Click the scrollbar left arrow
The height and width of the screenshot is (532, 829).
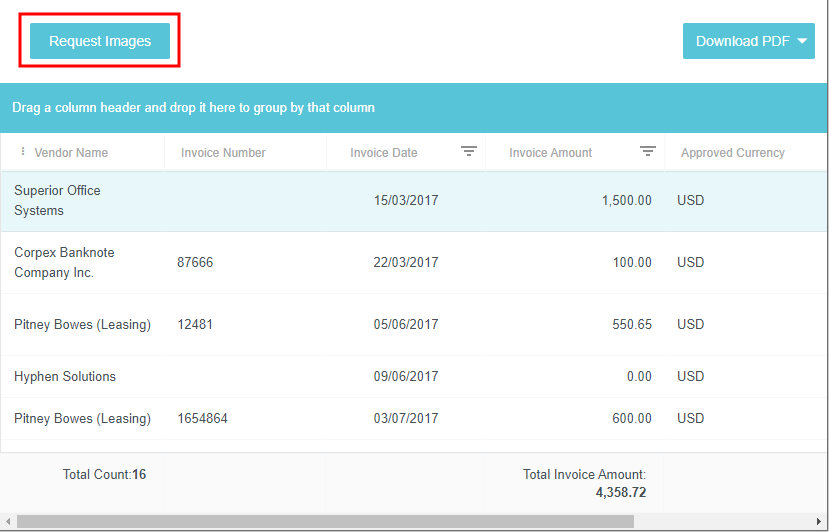pos(7,521)
